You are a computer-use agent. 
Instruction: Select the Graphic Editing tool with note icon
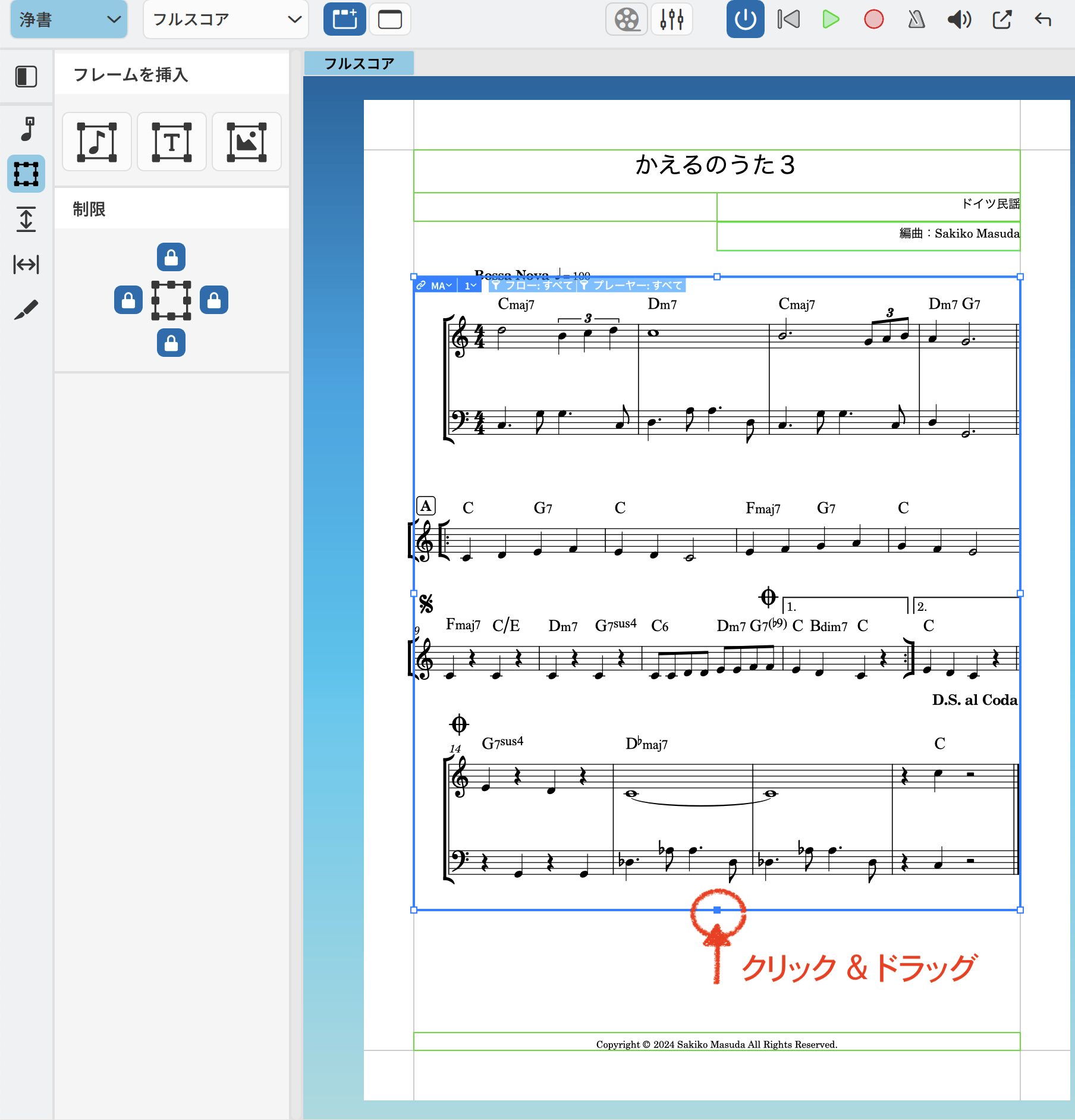26,128
